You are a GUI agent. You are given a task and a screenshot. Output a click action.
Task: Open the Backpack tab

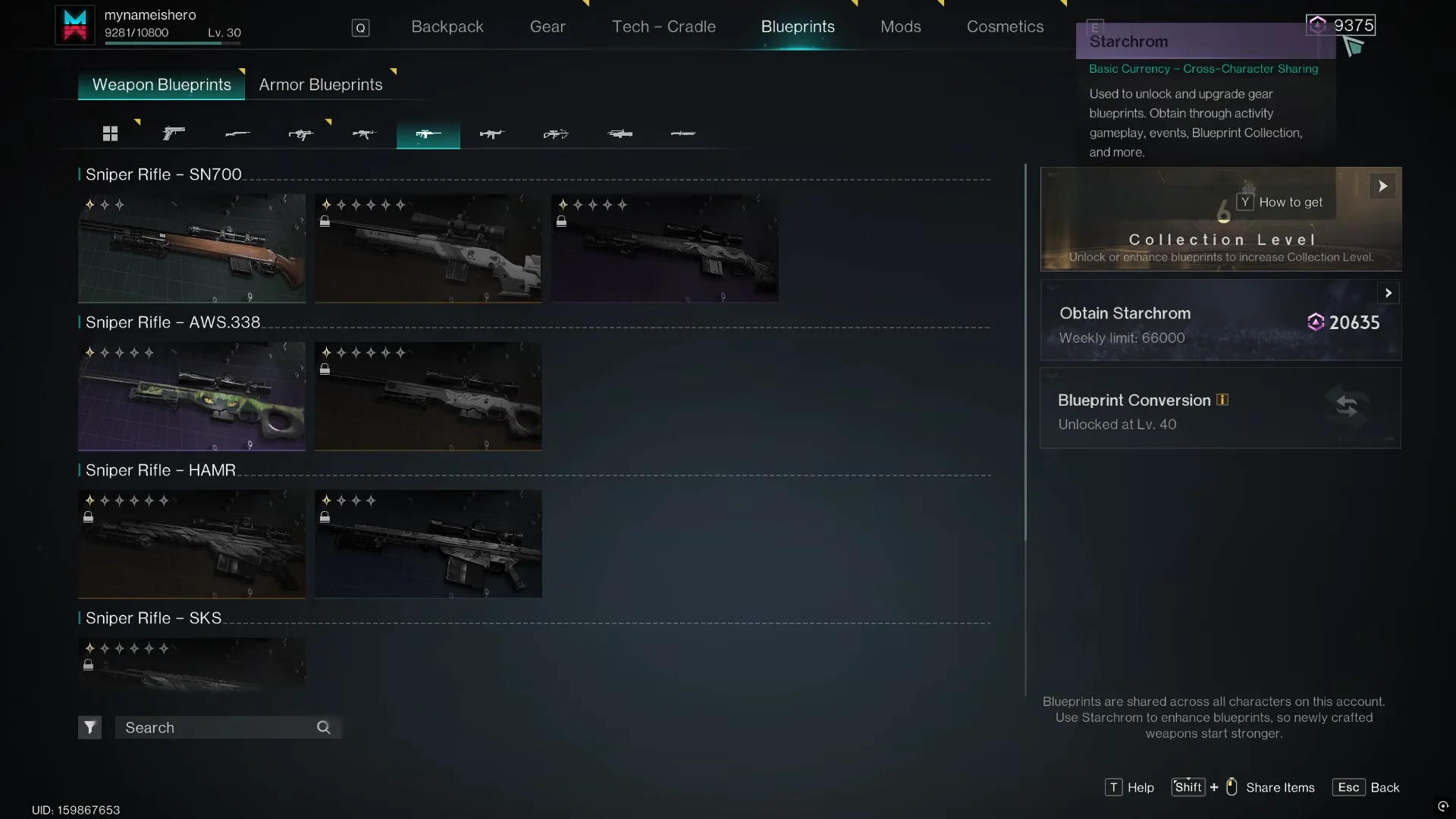(447, 27)
